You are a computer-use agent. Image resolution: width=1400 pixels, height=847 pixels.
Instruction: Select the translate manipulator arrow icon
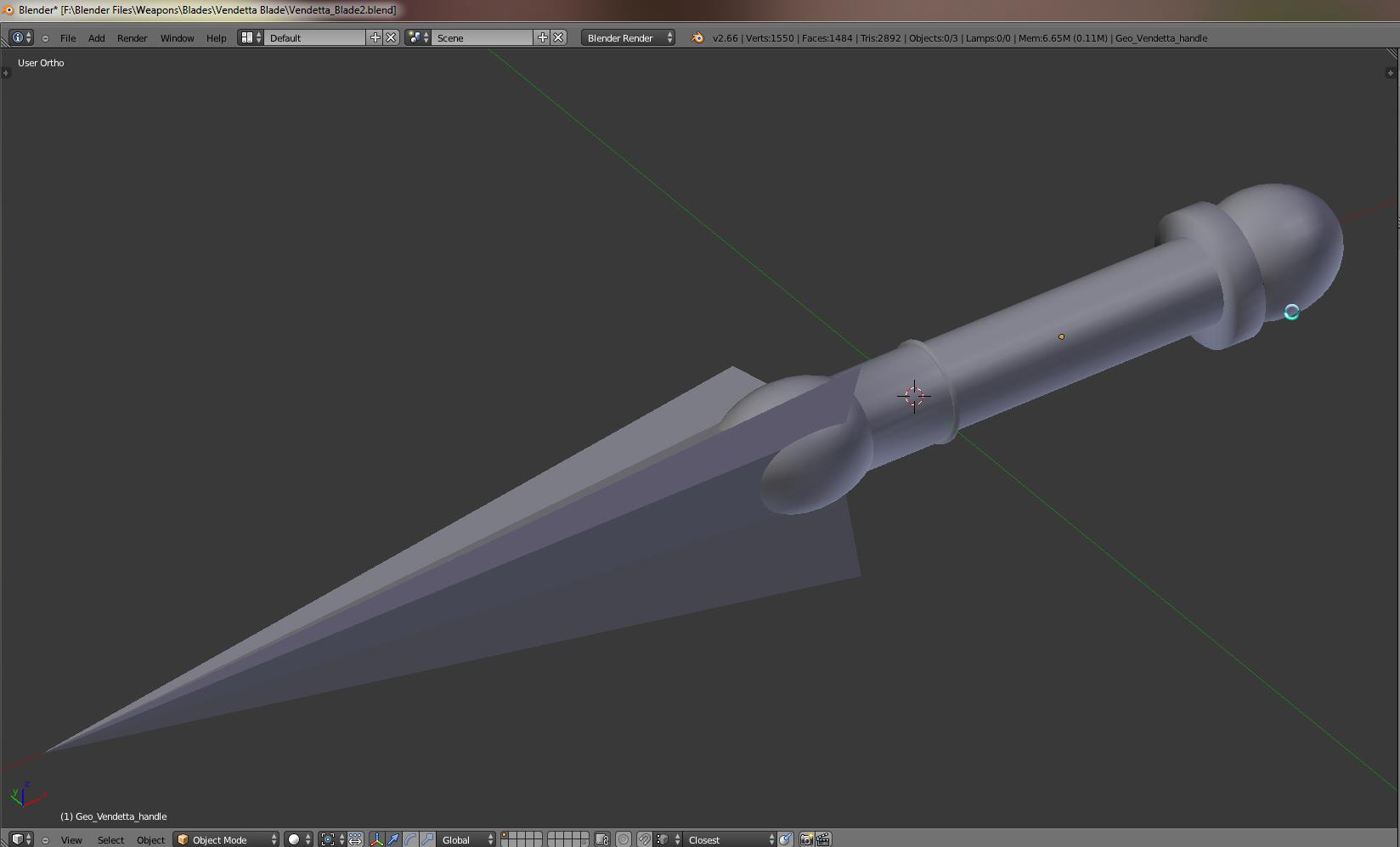coord(393,839)
